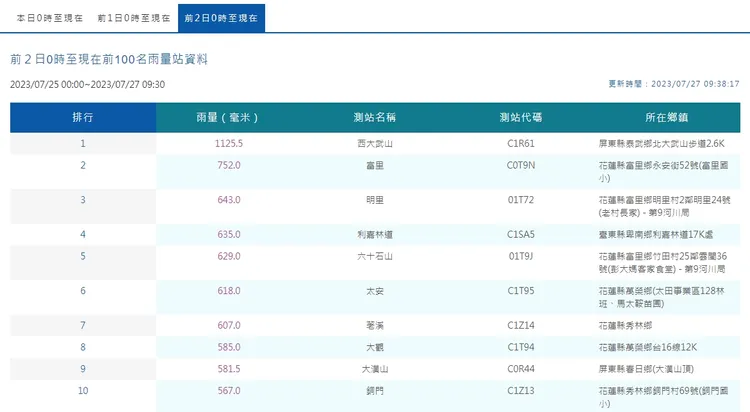750x412 pixels.
Task: Click rainfall value 581.5
Action: 229,369
